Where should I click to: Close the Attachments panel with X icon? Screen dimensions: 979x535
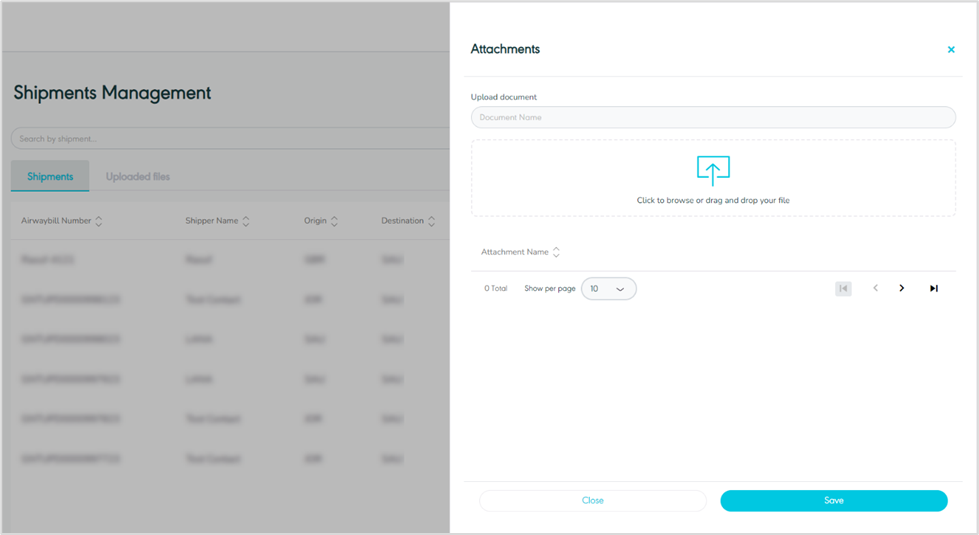pyautogui.click(x=951, y=49)
